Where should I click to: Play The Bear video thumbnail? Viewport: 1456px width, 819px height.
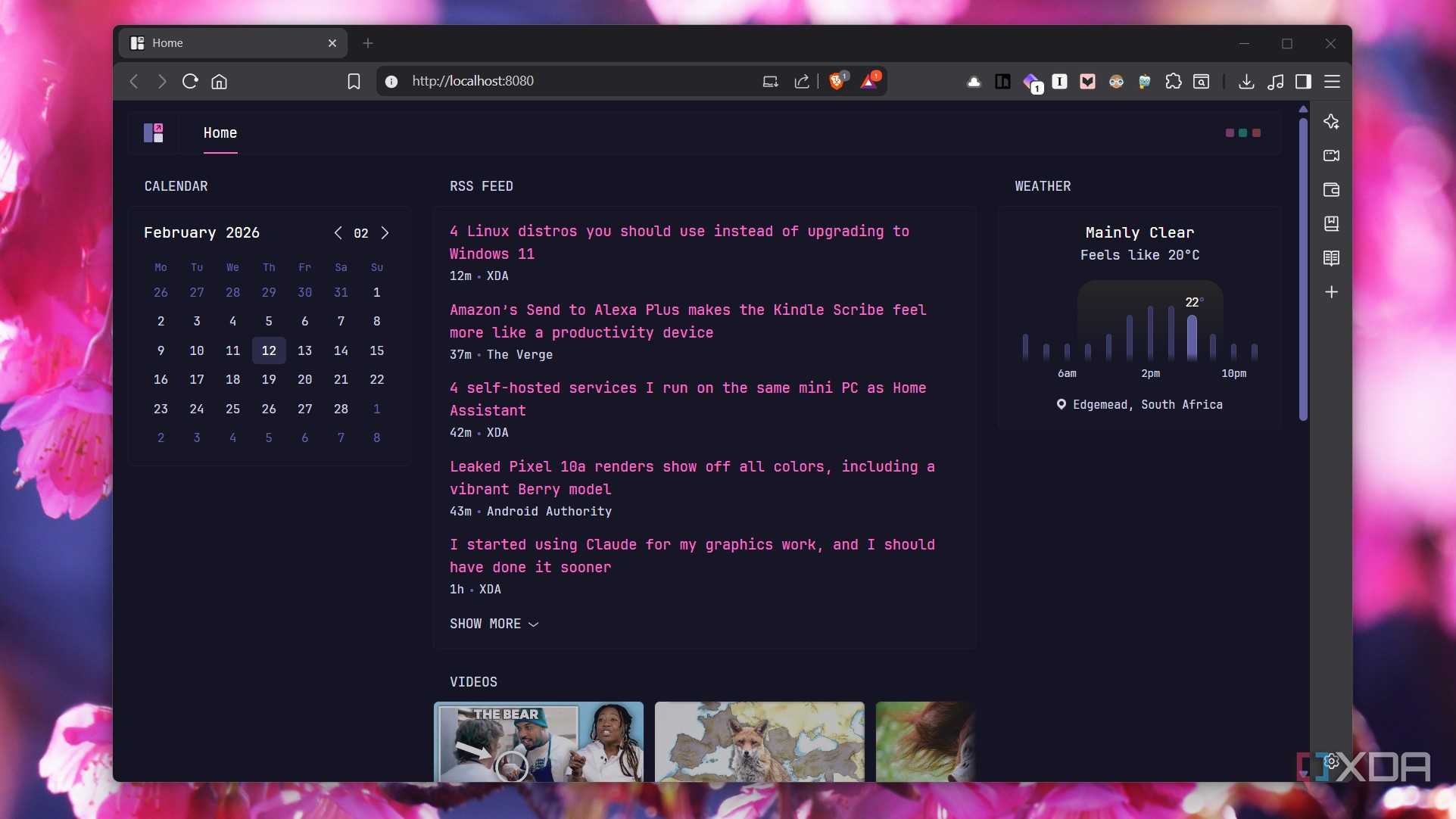click(x=538, y=742)
